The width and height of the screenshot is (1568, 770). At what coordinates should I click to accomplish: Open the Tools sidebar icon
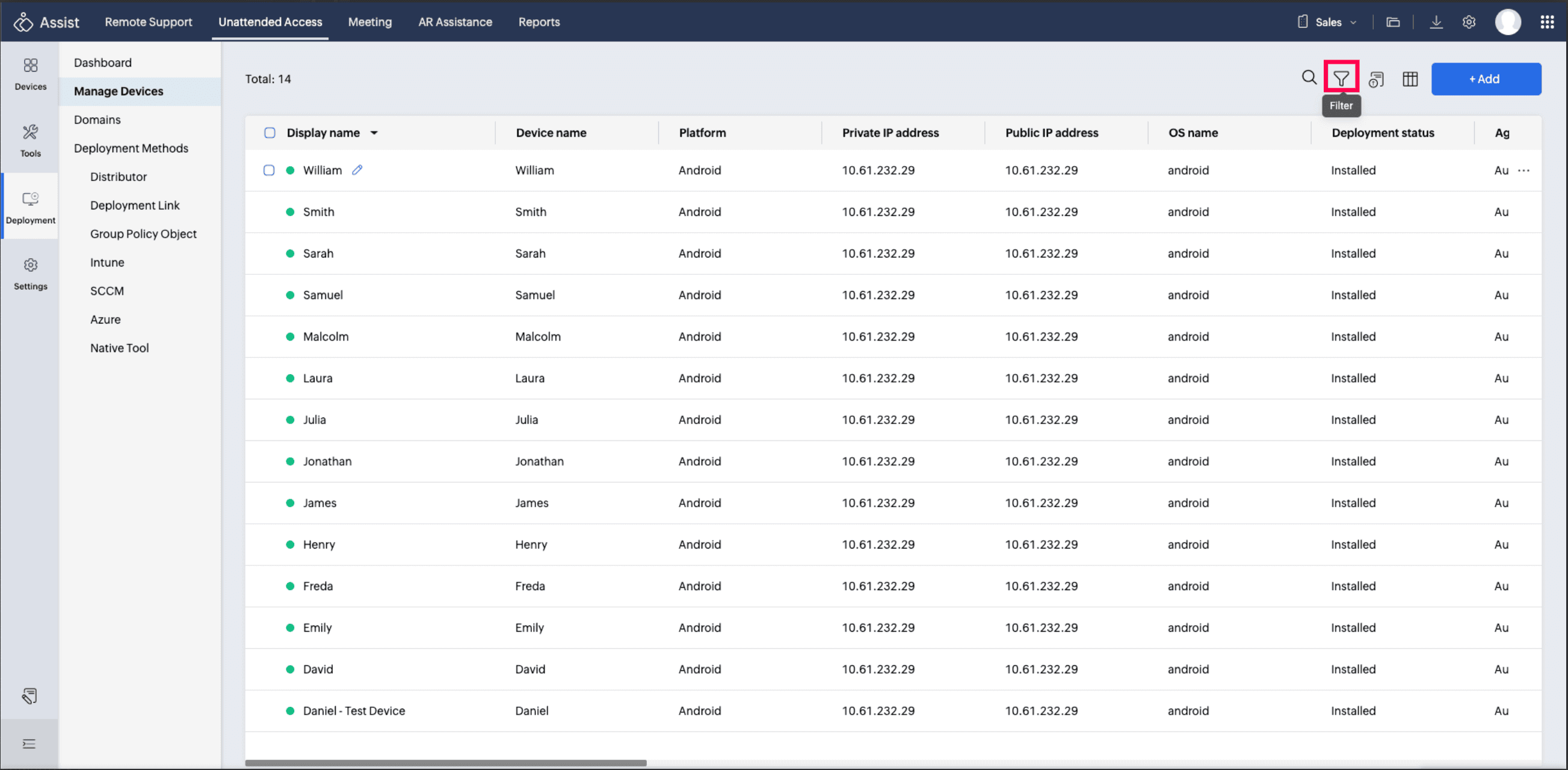pyautogui.click(x=31, y=140)
